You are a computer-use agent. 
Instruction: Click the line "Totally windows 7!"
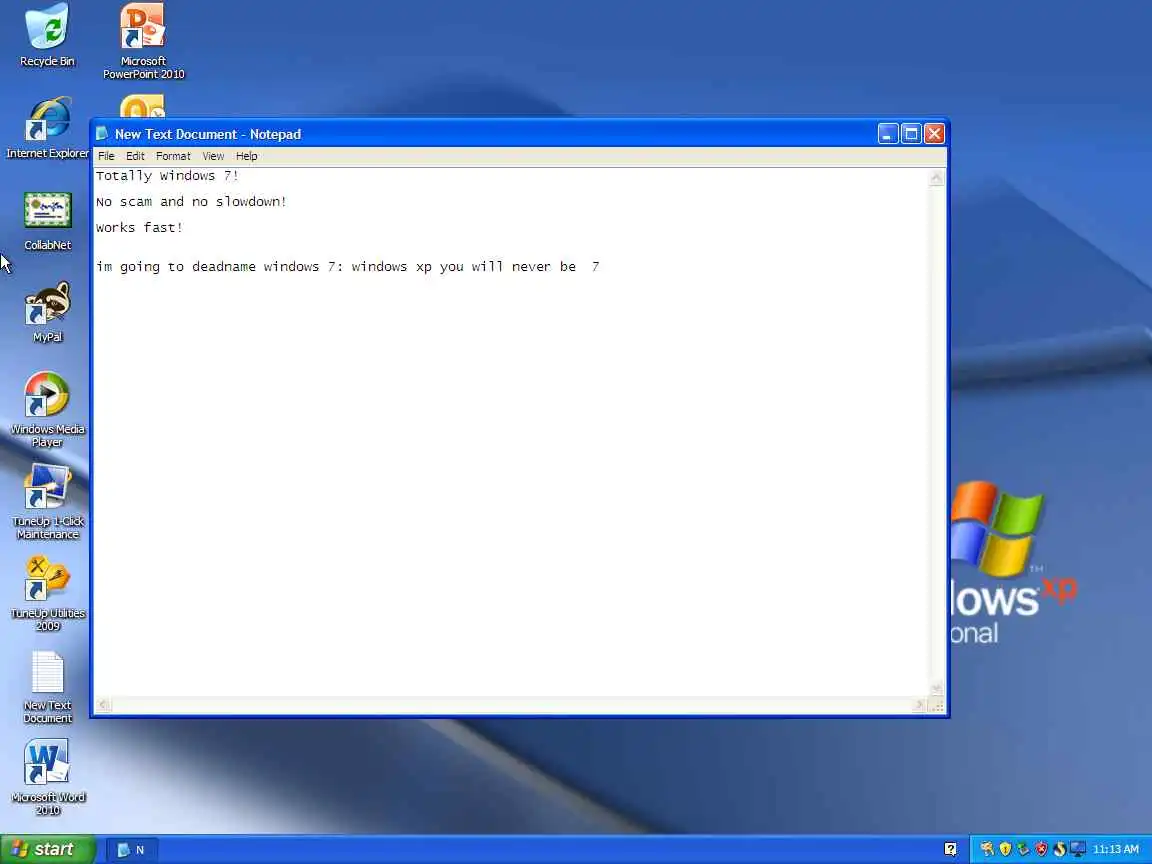(168, 176)
